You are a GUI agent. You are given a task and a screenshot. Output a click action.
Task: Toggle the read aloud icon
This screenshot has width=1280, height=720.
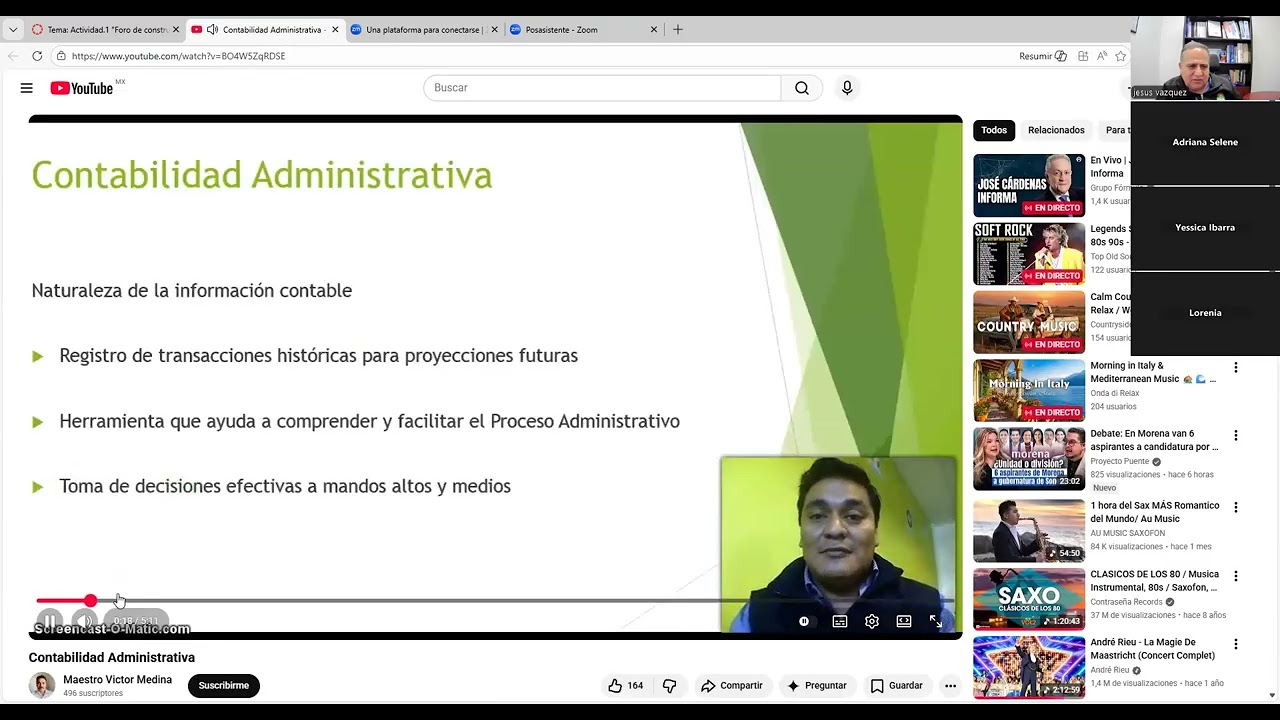pyautogui.click(x=1101, y=56)
